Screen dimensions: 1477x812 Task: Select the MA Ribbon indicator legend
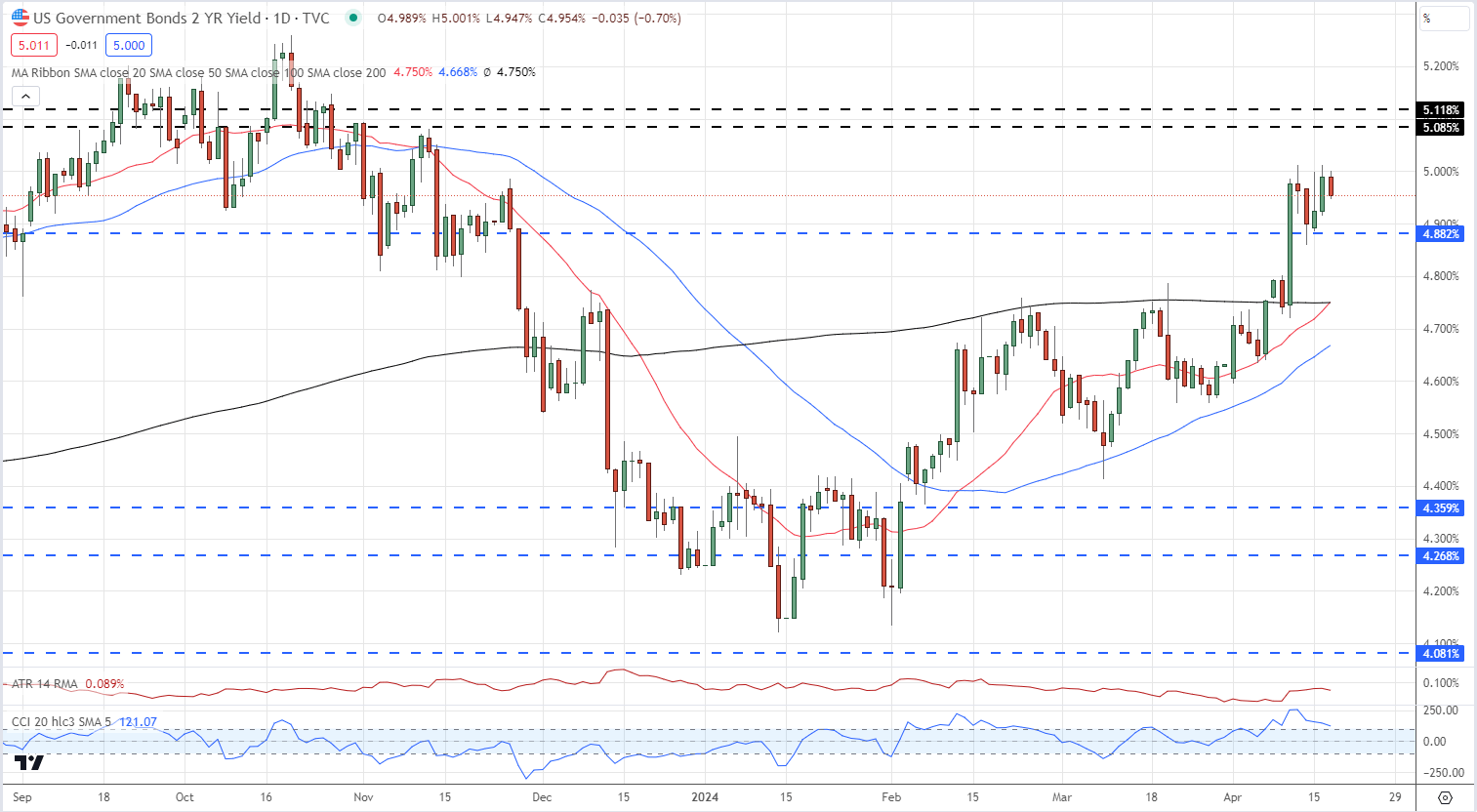coord(198,72)
